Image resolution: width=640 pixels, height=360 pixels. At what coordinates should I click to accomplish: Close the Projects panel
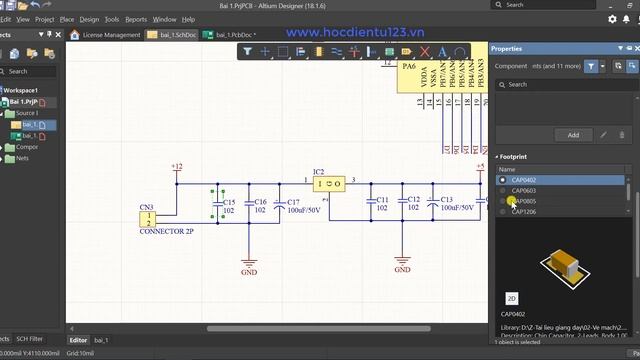[58, 35]
